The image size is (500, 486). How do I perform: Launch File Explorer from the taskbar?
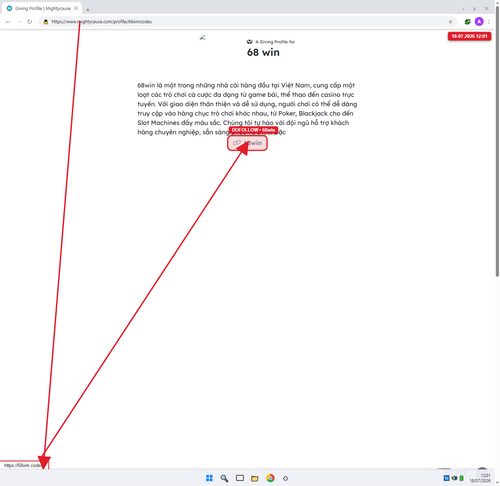(x=255, y=478)
